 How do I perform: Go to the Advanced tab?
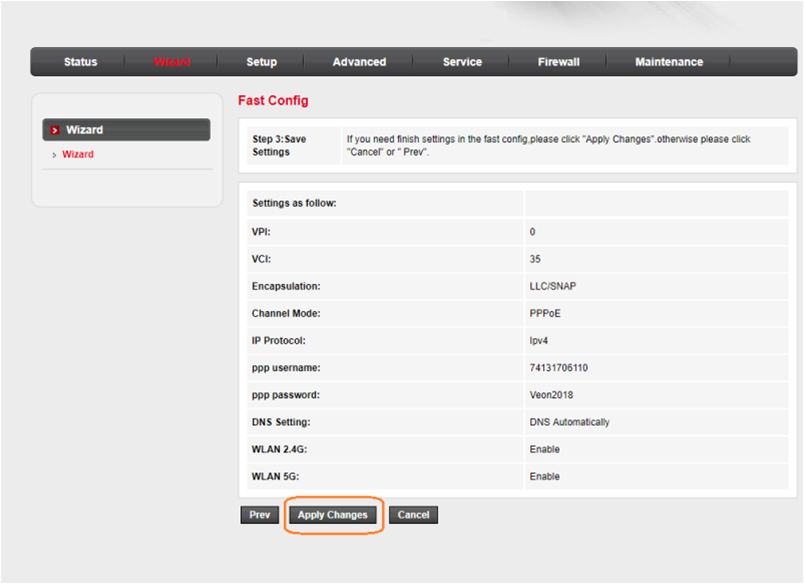click(x=359, y=62)
